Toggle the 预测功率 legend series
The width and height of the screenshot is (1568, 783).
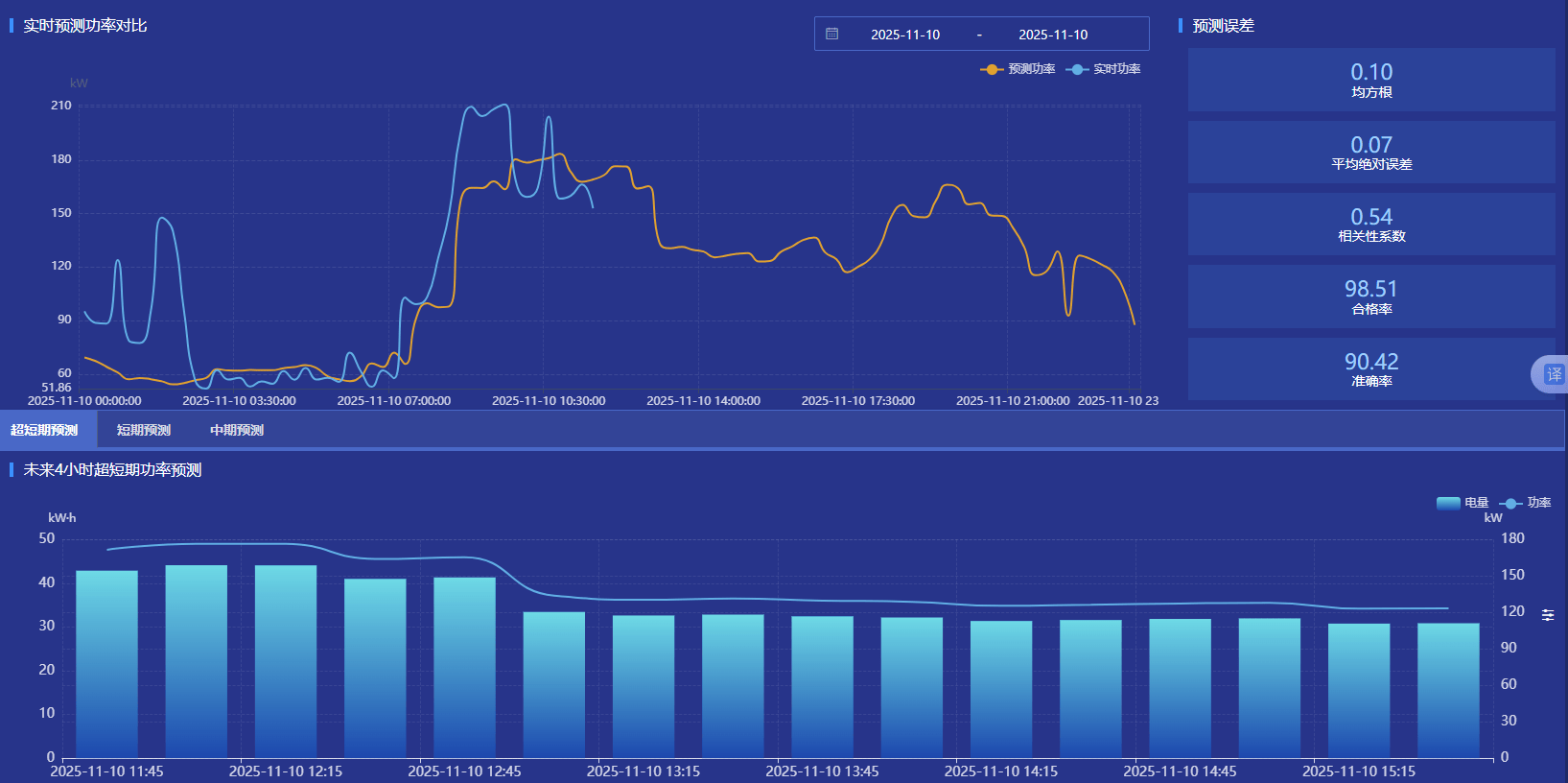(1018, 69)
